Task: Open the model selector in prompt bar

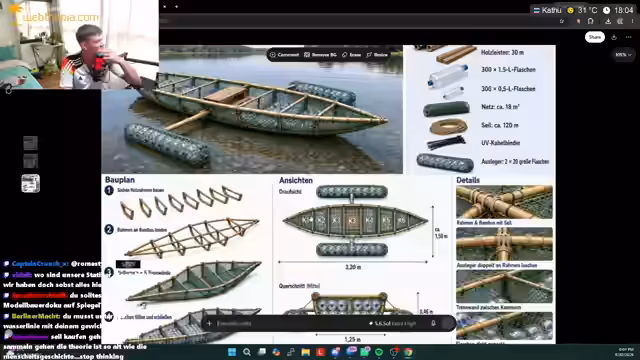Action: point(392,324)
